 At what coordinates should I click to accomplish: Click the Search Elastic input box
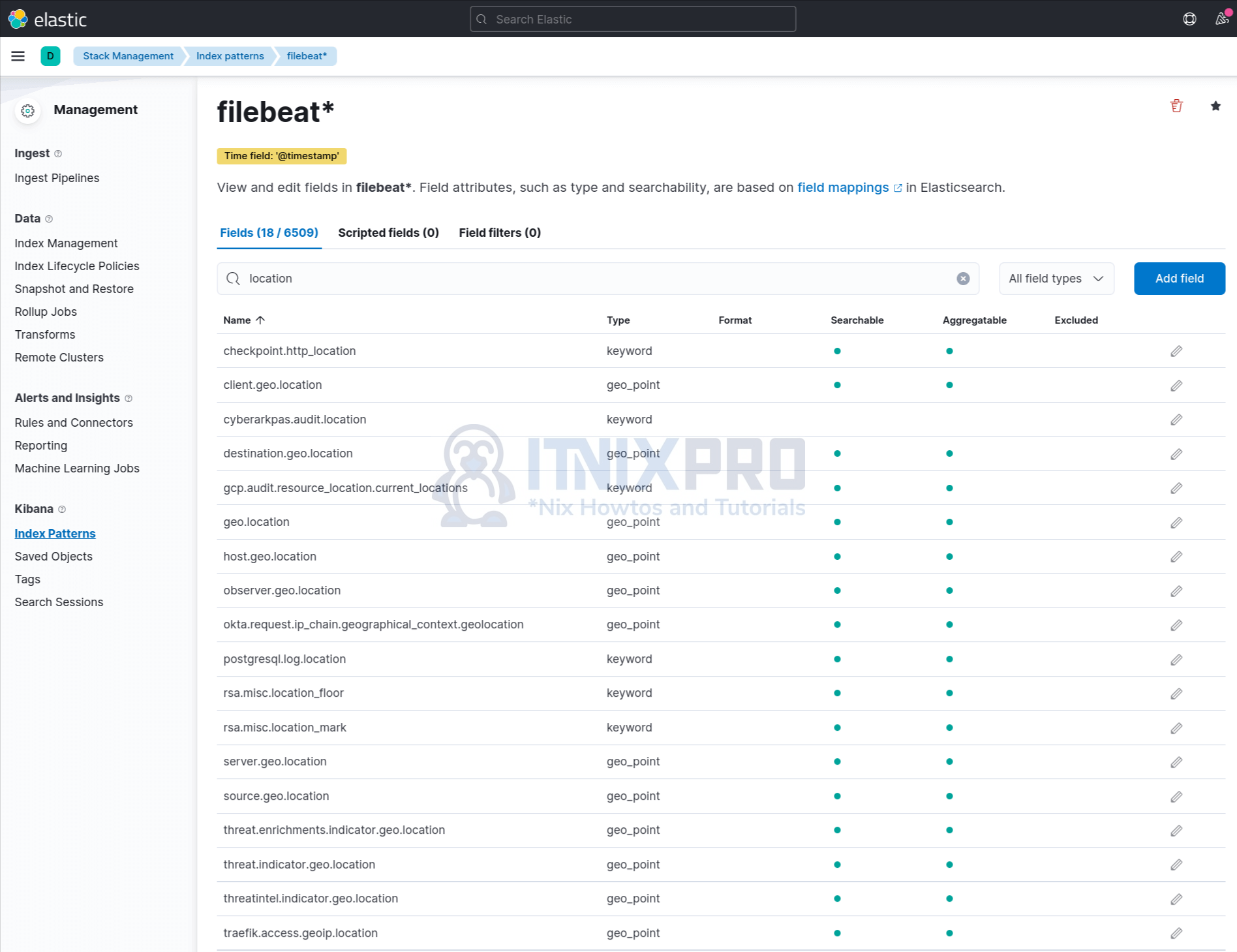633,19
